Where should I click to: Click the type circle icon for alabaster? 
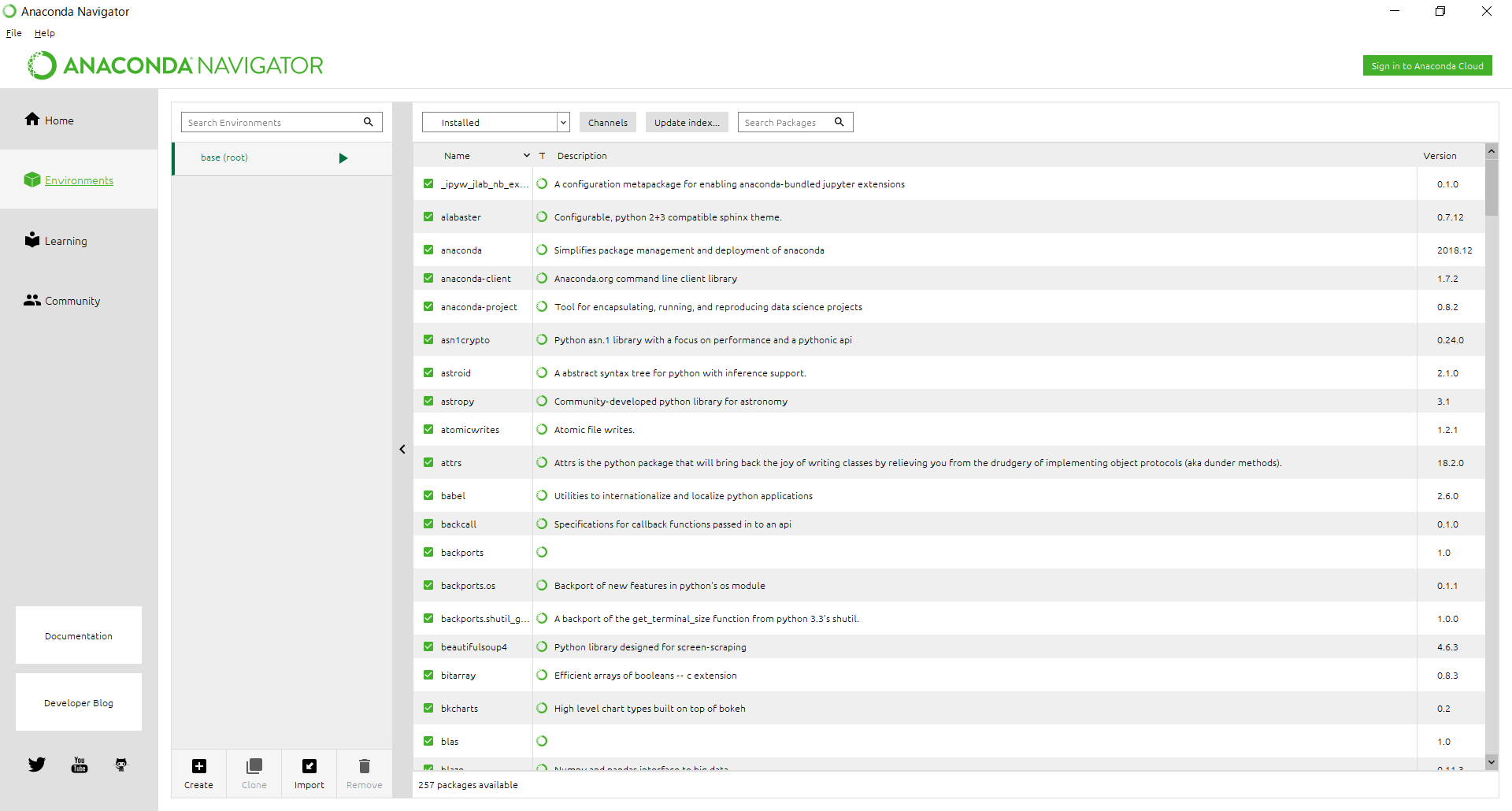coord(542,217)
